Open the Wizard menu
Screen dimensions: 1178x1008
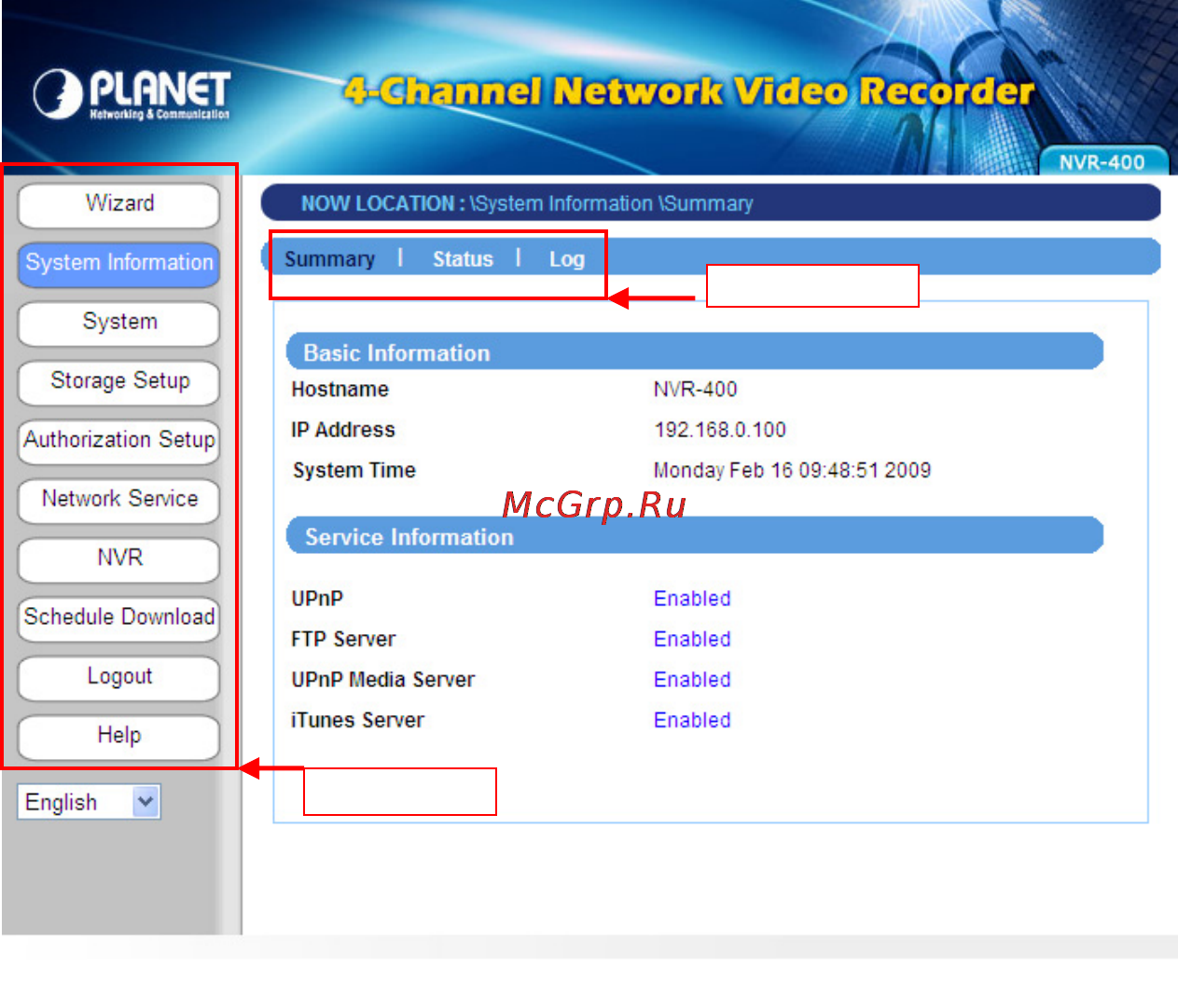click(119, 204)
